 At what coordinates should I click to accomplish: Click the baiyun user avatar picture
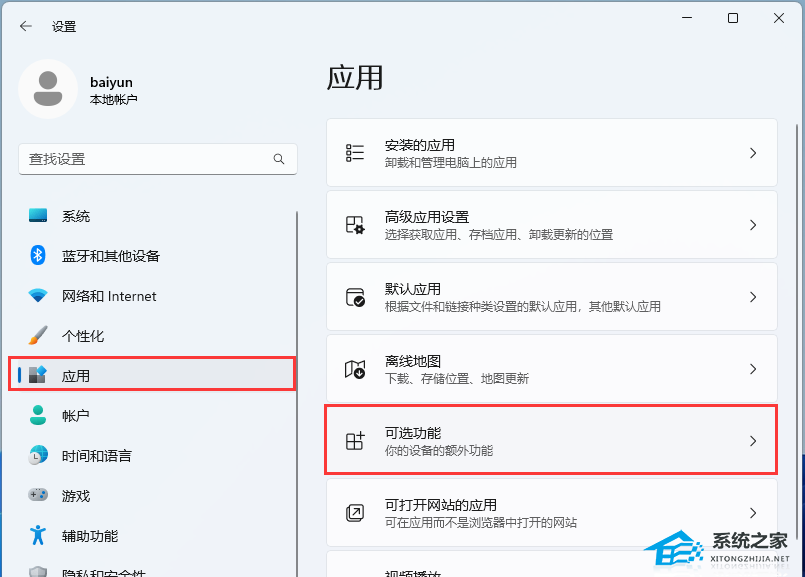click(x=47, y=89)
